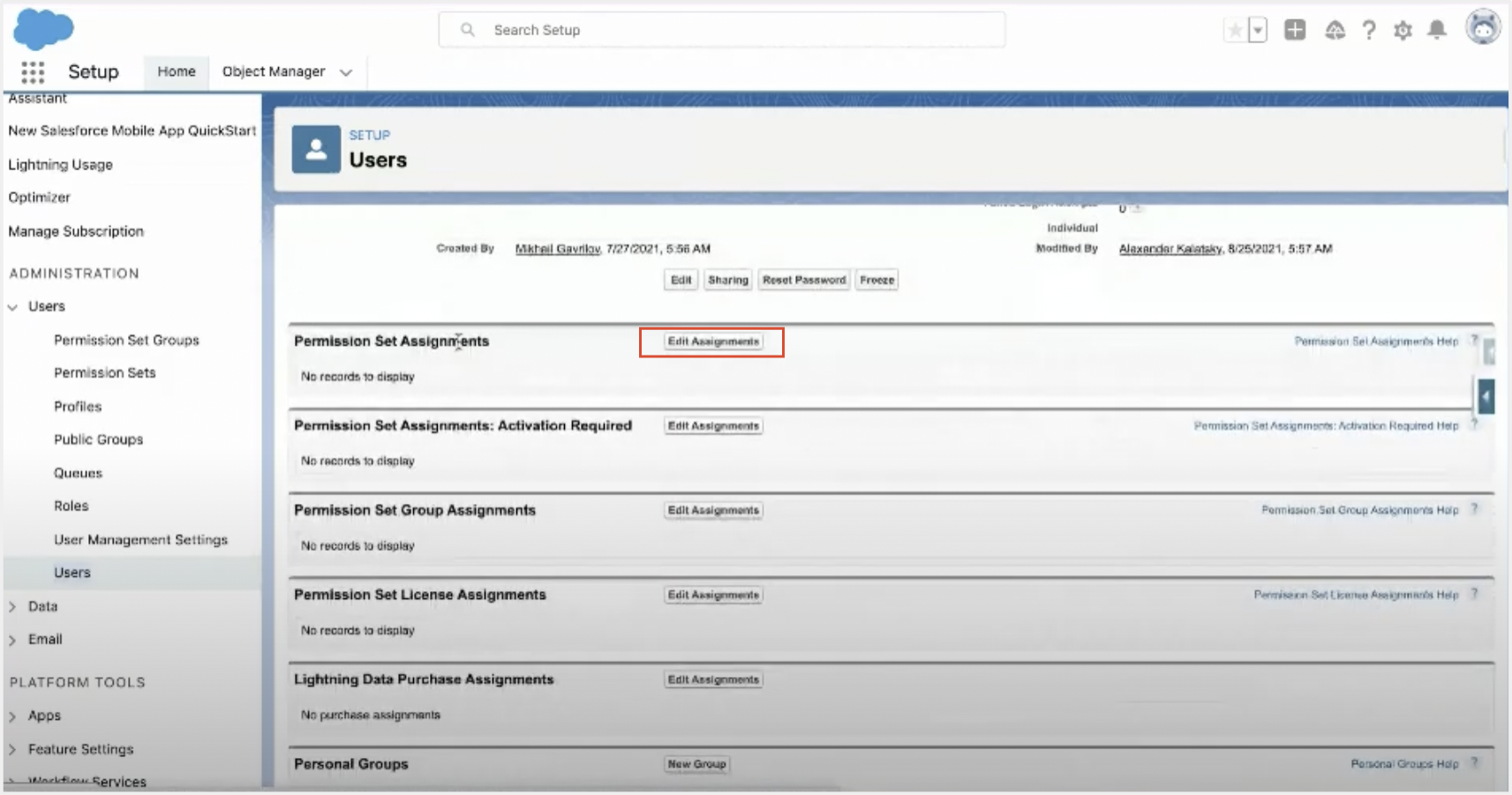Click the Sharing button
Image resolution: width=1512 pixels, height=795 pixels.
click(x=727, y=281)
